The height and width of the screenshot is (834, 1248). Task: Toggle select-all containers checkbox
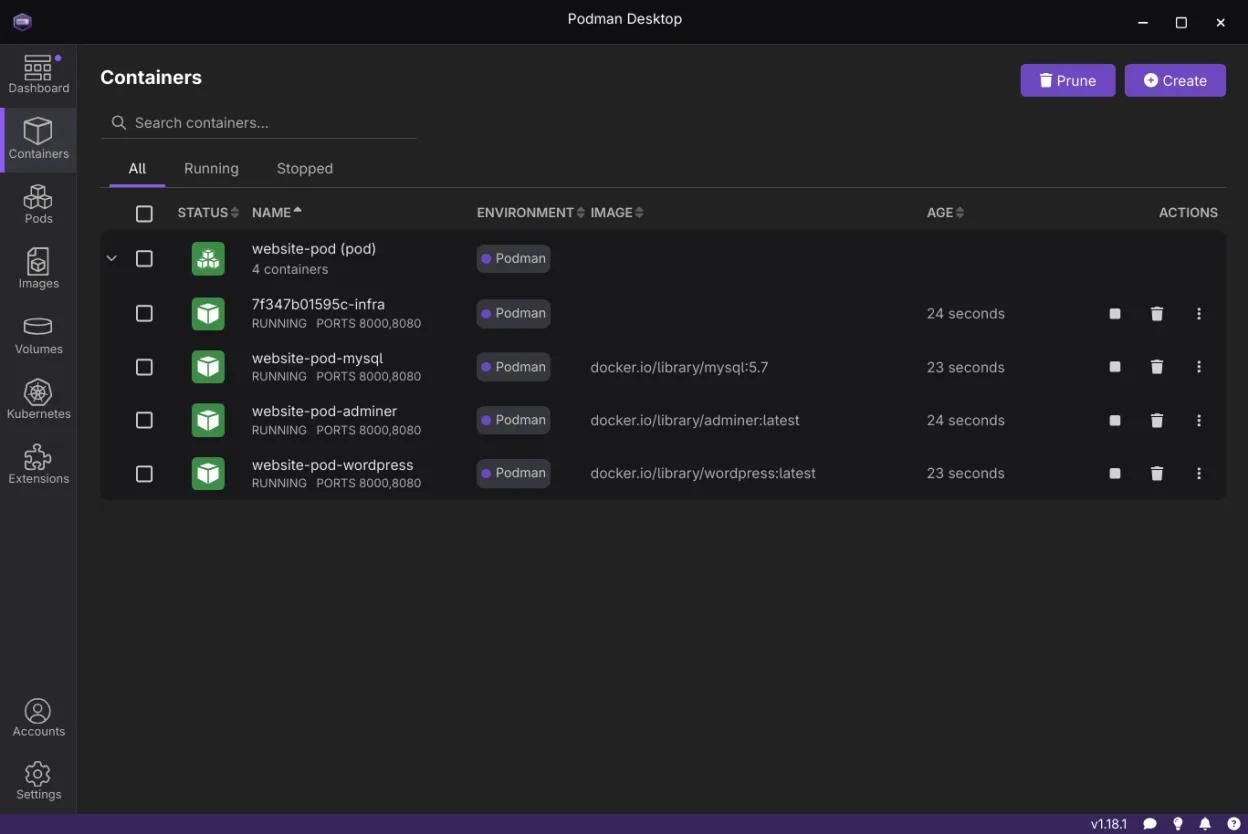144,213
